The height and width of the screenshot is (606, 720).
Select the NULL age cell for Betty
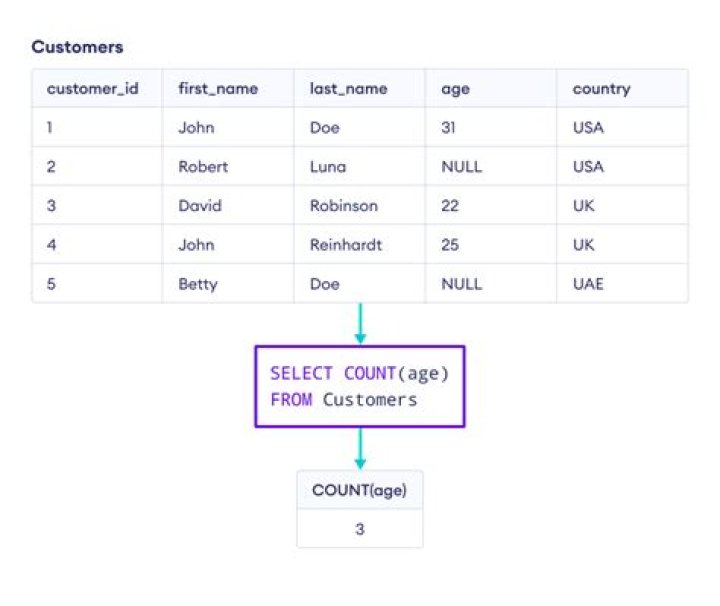(x=461, y=284)
